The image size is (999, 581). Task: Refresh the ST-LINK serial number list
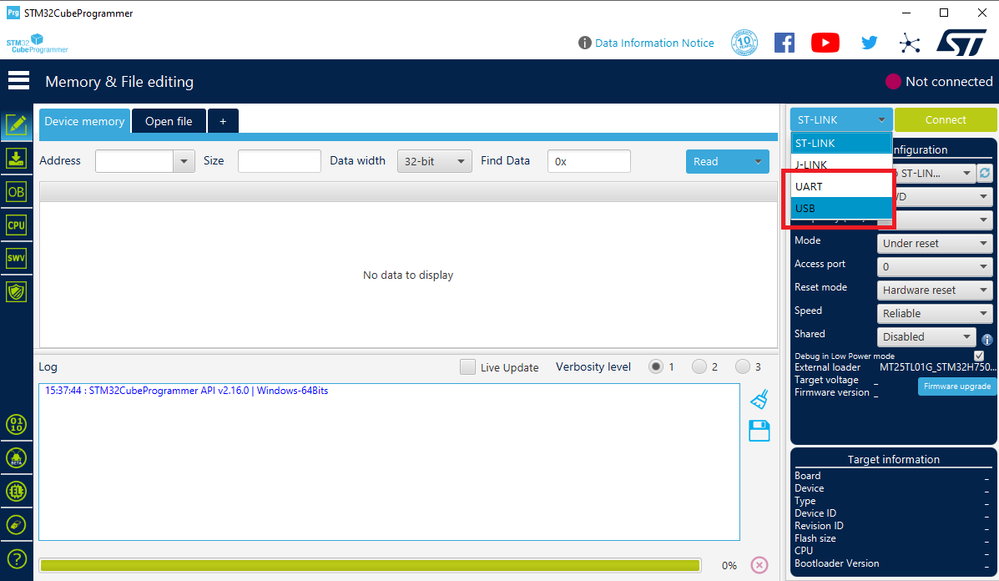tap(985, 173)
